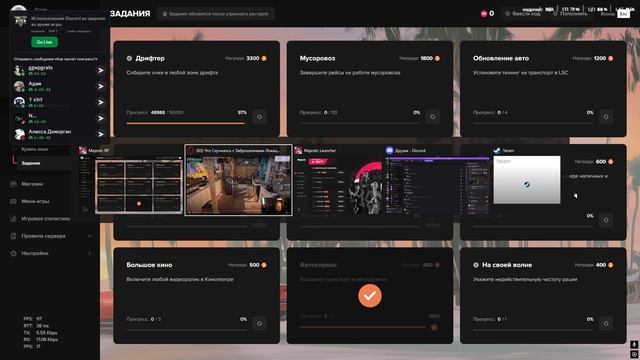Screen dimensions: 640x360
Task: Switch to Discord window thumbnail
Action: 437,185
